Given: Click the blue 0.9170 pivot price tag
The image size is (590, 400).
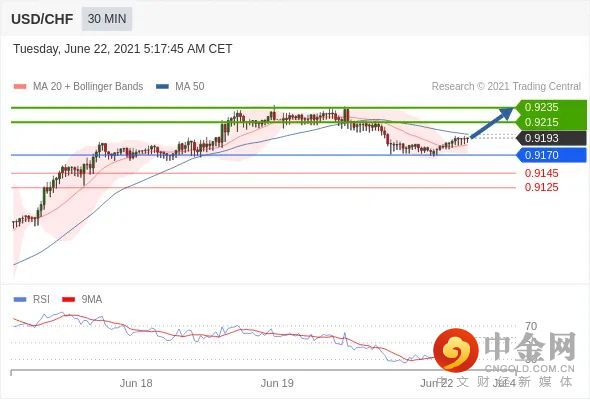Looking at the screenshot, I should pos(551,155).
